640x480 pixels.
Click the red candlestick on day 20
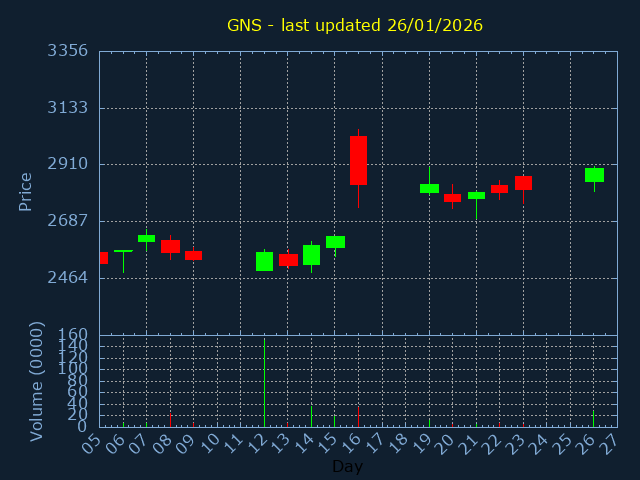(452, 198)
